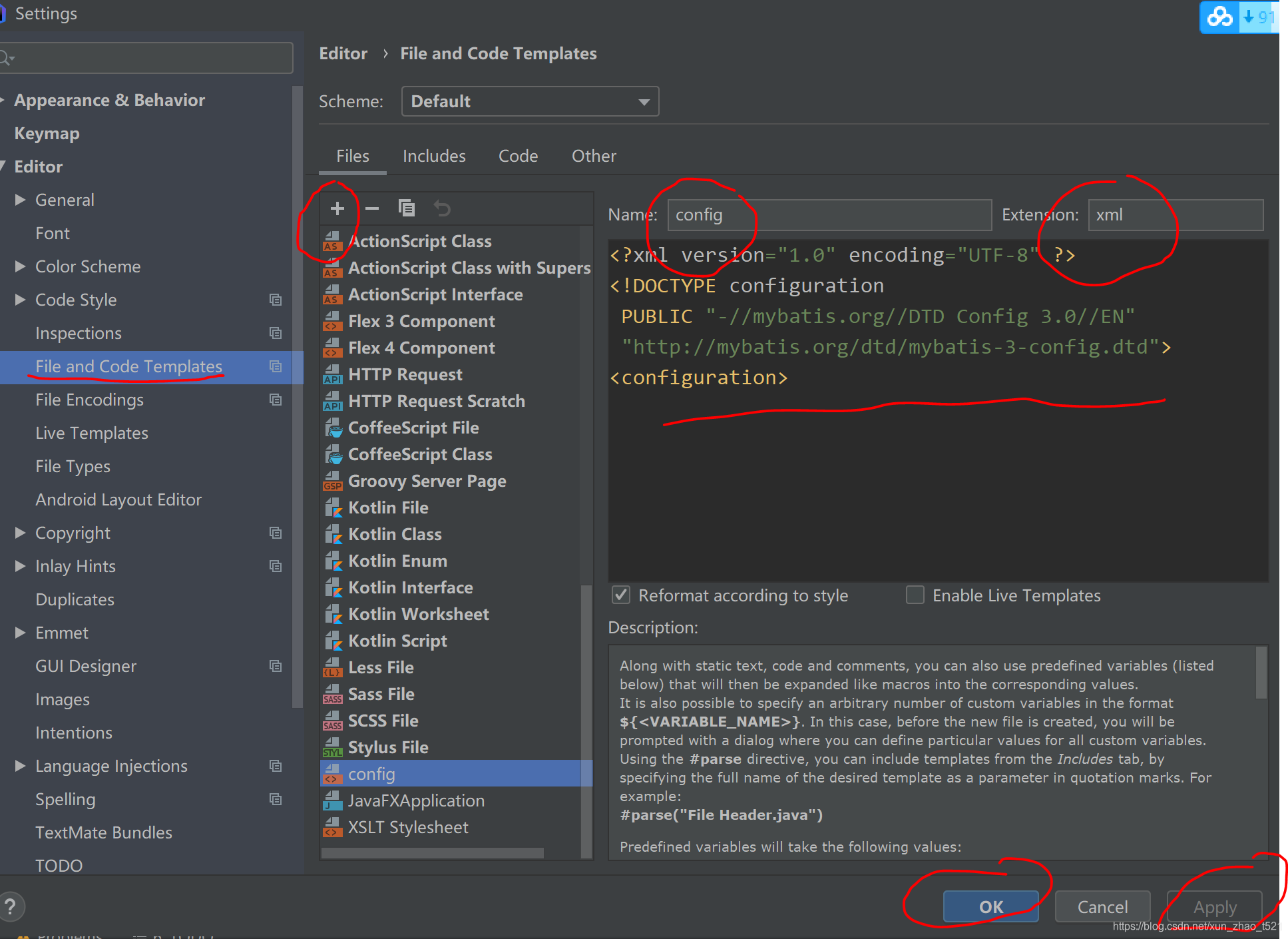The width and height of the screenshot is (1288, 939).
Task: Add a new file template with the plus icon
Action: (338, 208)
